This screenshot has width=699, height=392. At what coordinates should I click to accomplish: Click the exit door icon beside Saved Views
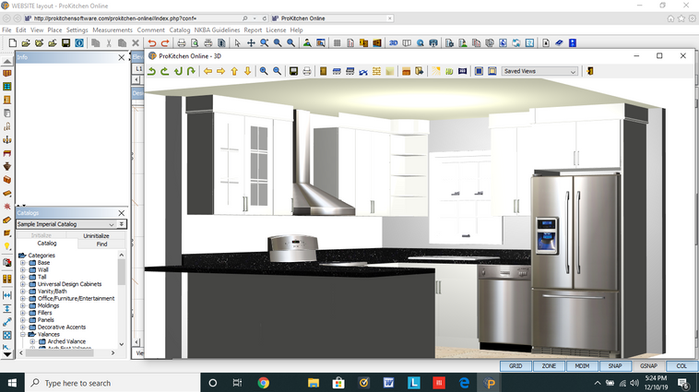[x=590, y=71]
